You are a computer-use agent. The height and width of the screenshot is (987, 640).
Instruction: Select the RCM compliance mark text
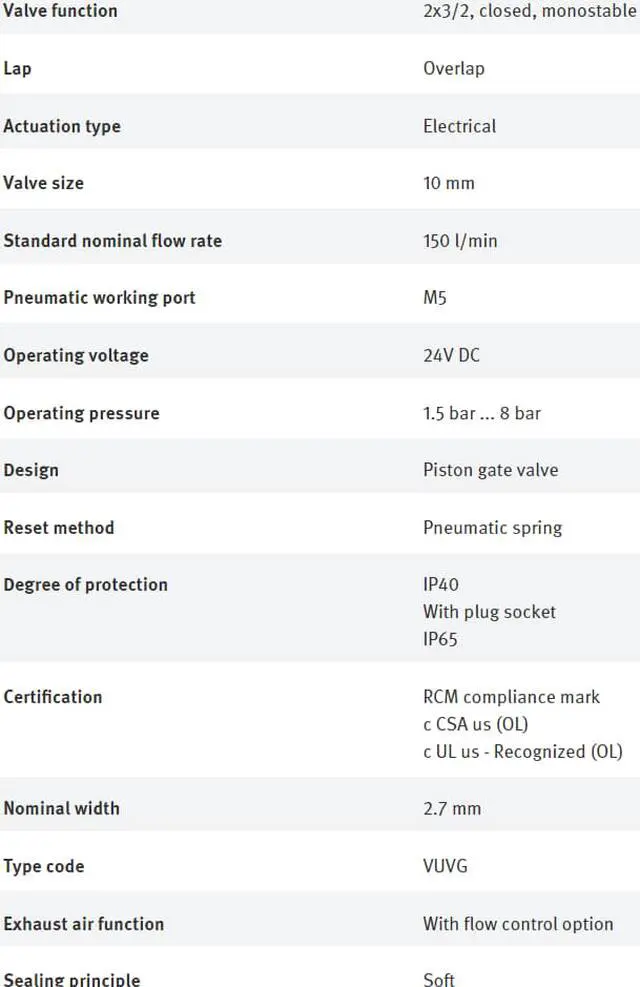511,697
